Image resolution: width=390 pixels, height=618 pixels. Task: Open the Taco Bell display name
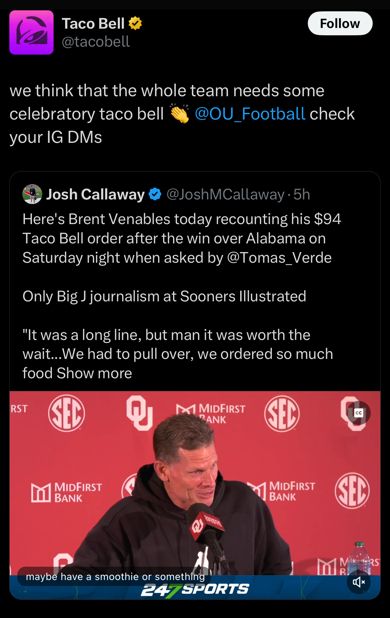pos(93,24)
